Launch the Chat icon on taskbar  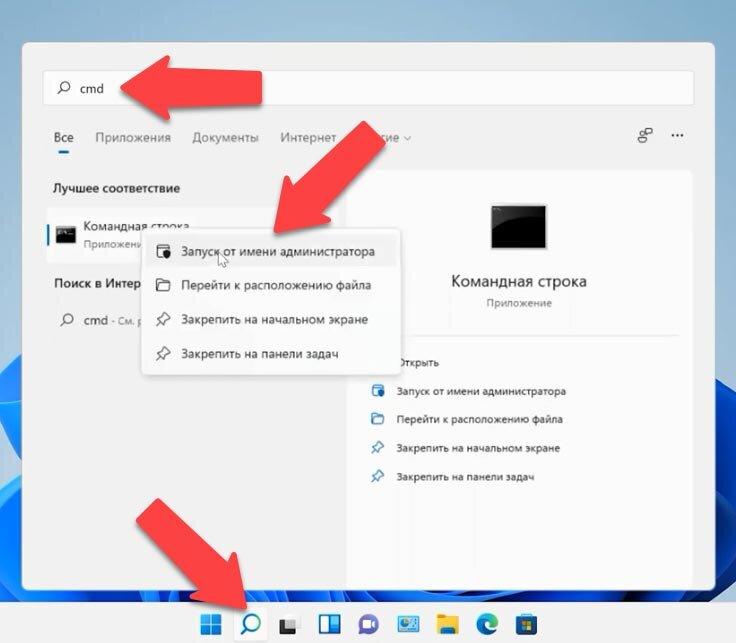[x=368, y=625]
